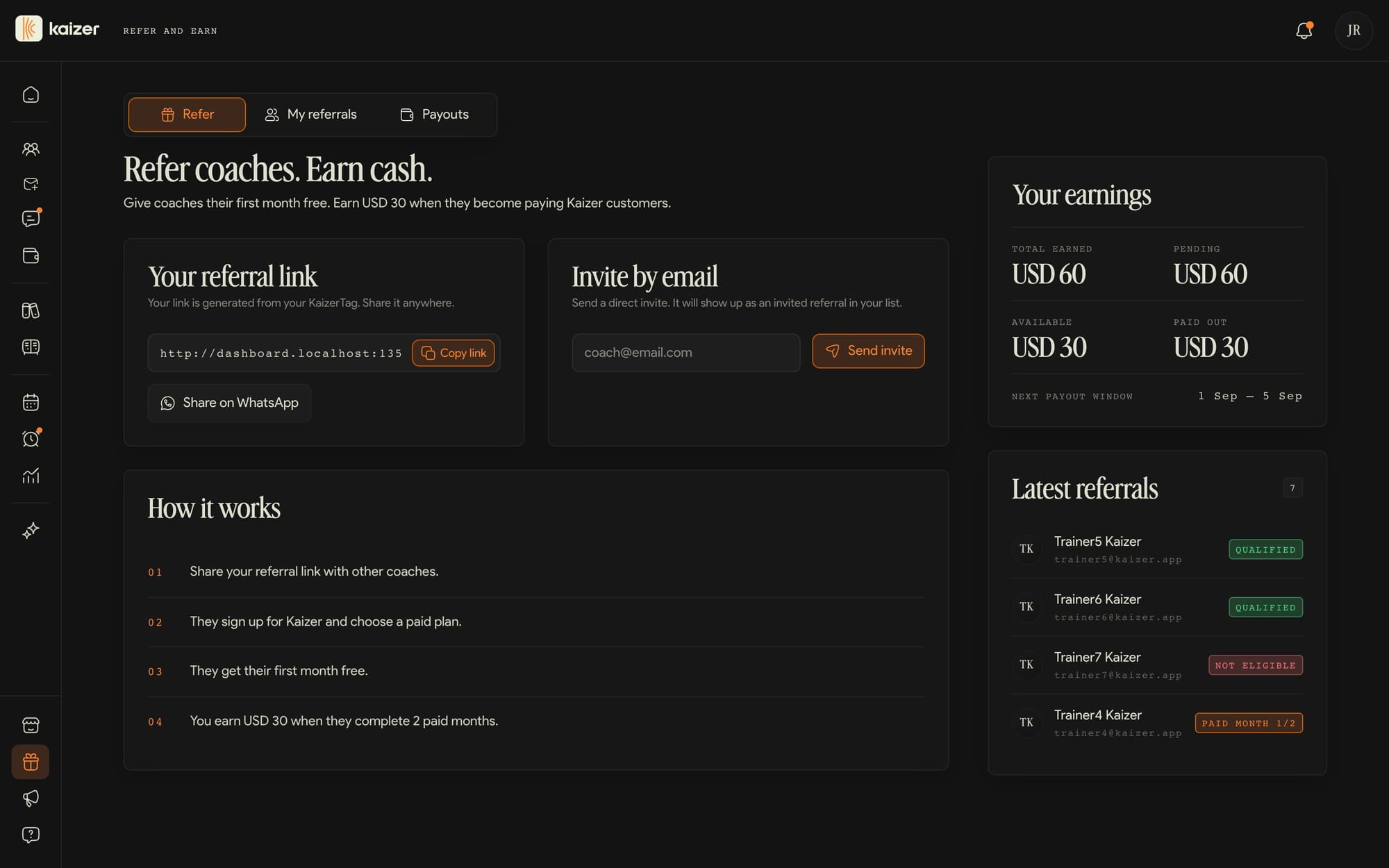Click the Available USD 30 value

1049,347
